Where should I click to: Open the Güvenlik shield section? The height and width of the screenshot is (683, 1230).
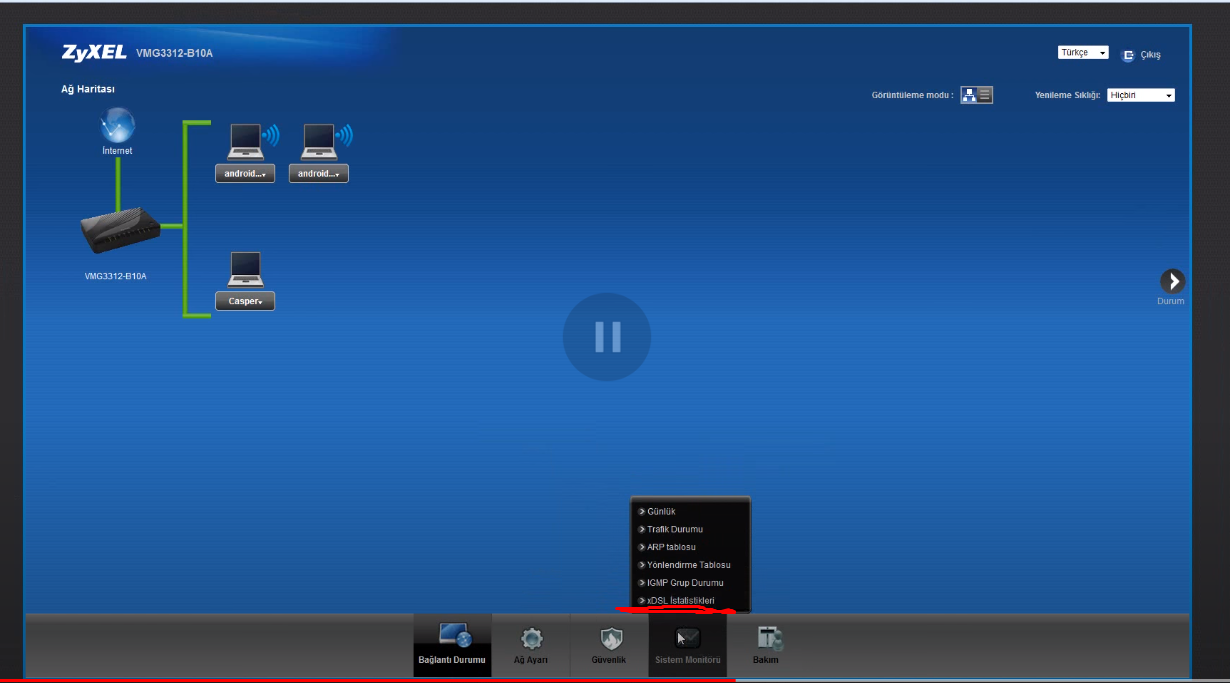pyautogui.click(x=609, y=645)
